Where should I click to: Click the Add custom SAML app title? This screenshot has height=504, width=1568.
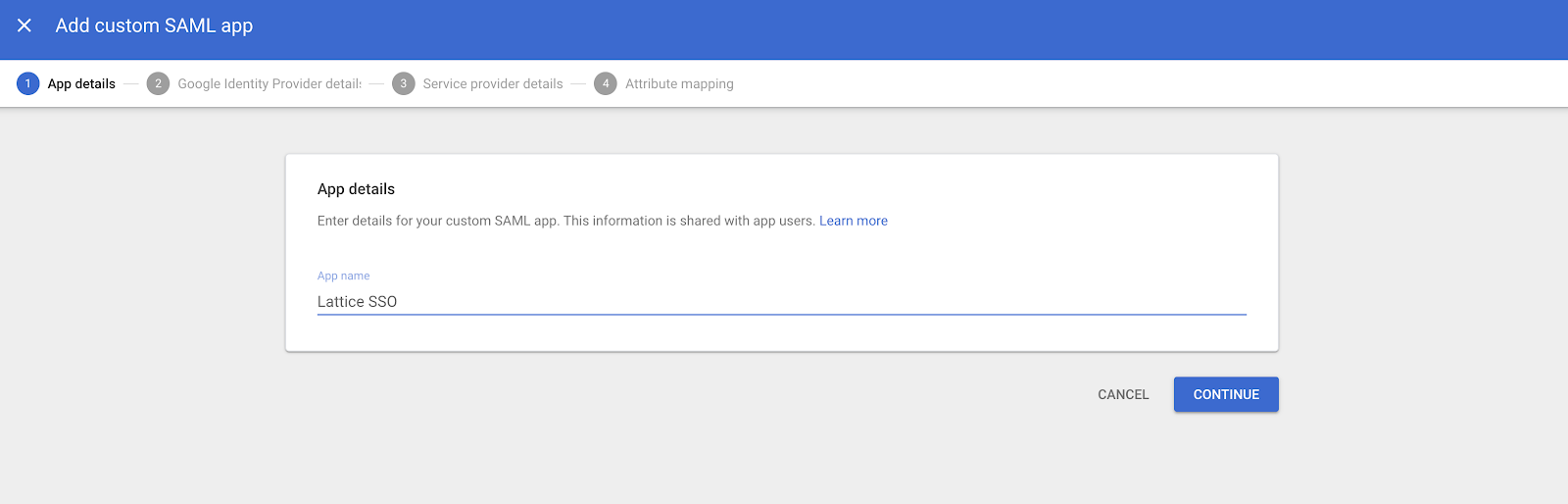point(154,25)
